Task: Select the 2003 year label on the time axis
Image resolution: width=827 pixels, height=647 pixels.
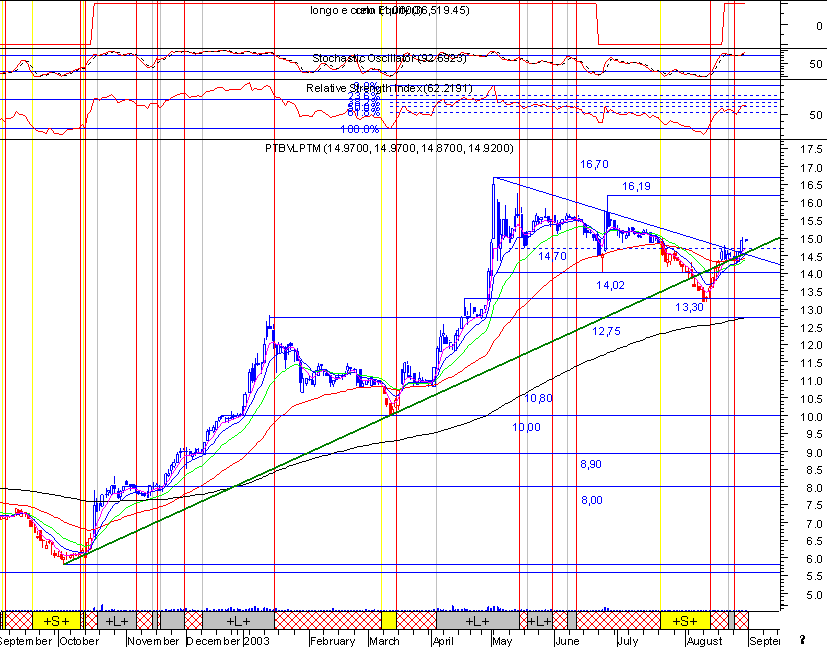Action: [257, 641]
